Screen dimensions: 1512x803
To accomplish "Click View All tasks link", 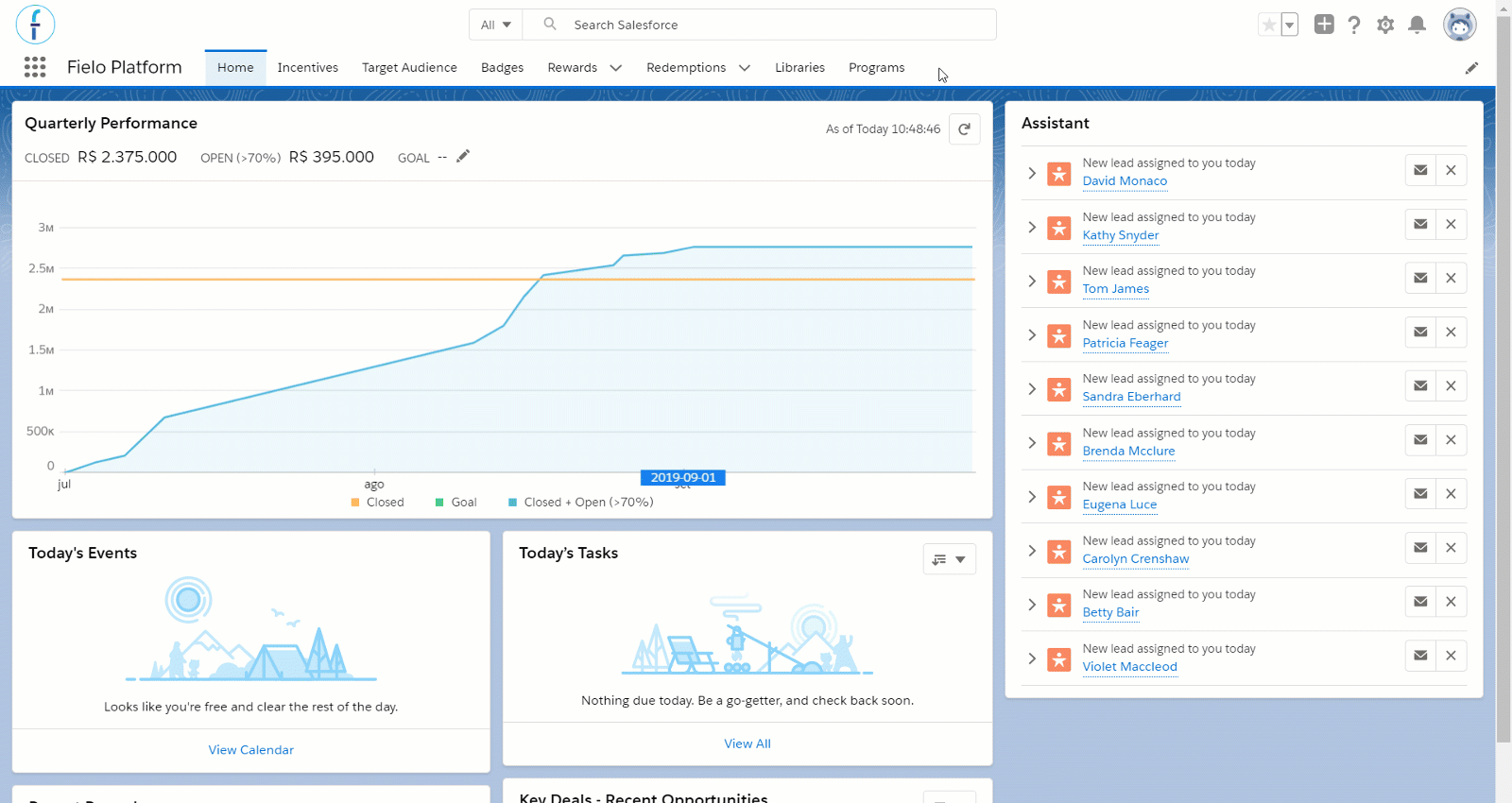I will pyautogui.click(x=747, y=744).
